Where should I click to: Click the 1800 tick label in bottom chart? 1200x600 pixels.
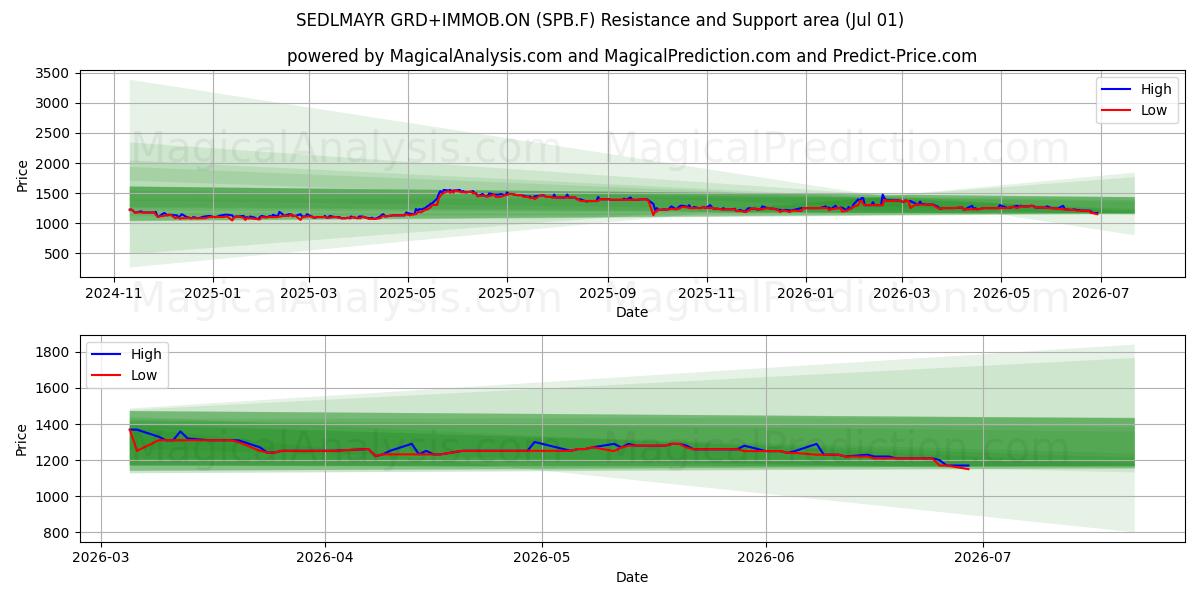[52, 352]
